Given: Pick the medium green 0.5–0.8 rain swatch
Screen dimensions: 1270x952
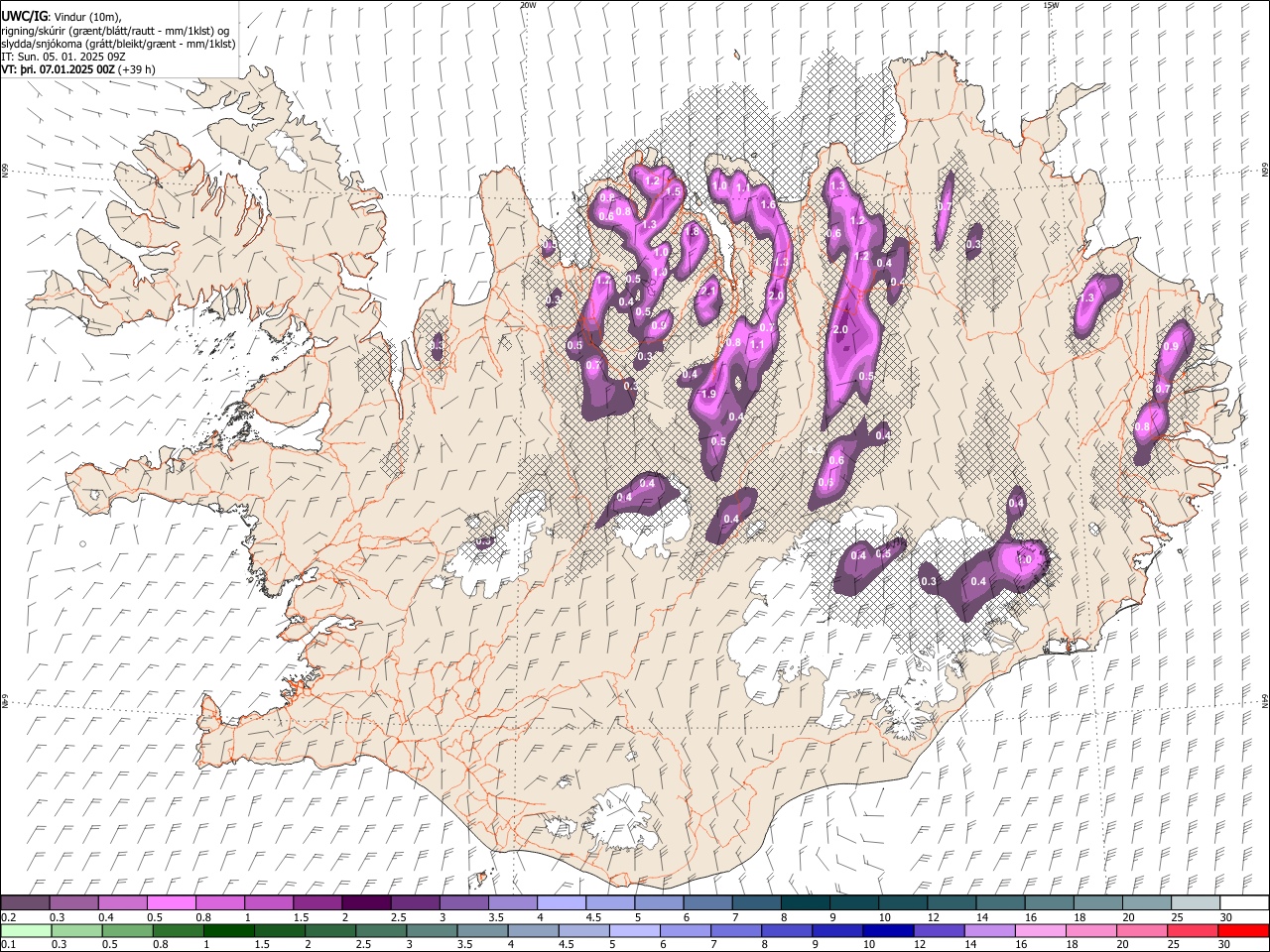Looking at the screenshot, I should pyautogui.click(x=127, y=930).
